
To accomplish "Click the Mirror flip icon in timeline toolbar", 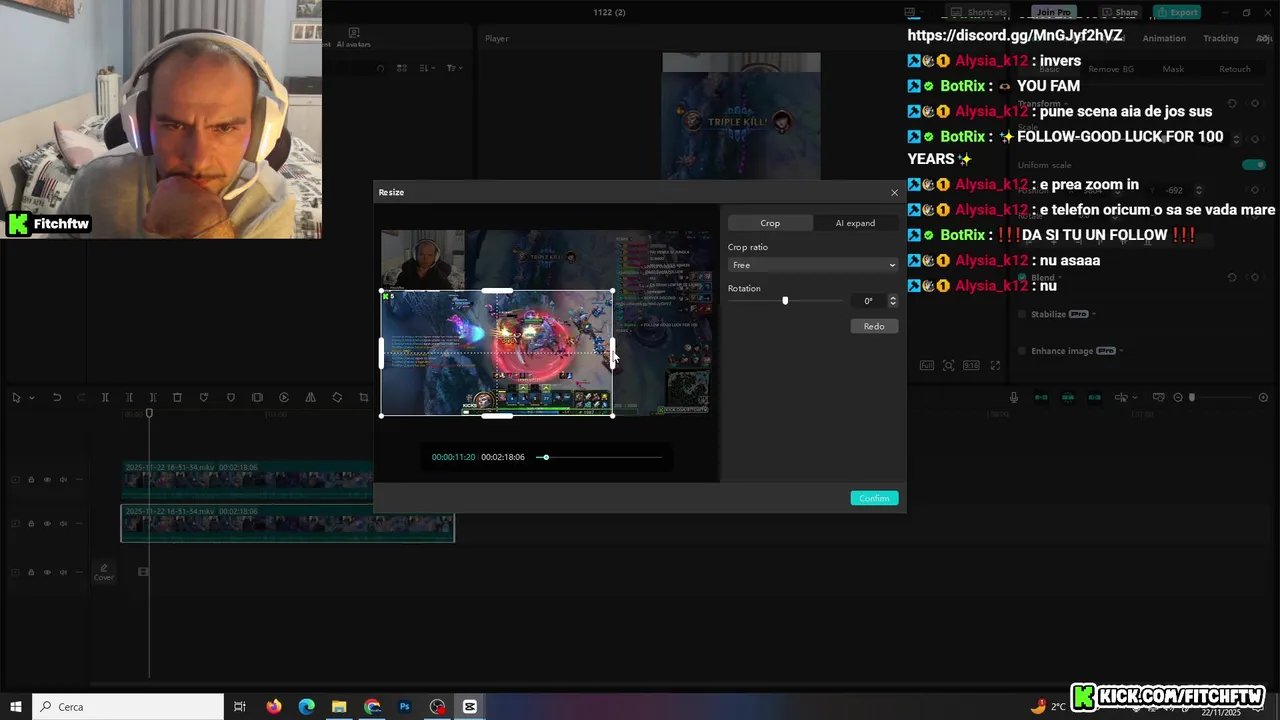I will click(310, 397).
